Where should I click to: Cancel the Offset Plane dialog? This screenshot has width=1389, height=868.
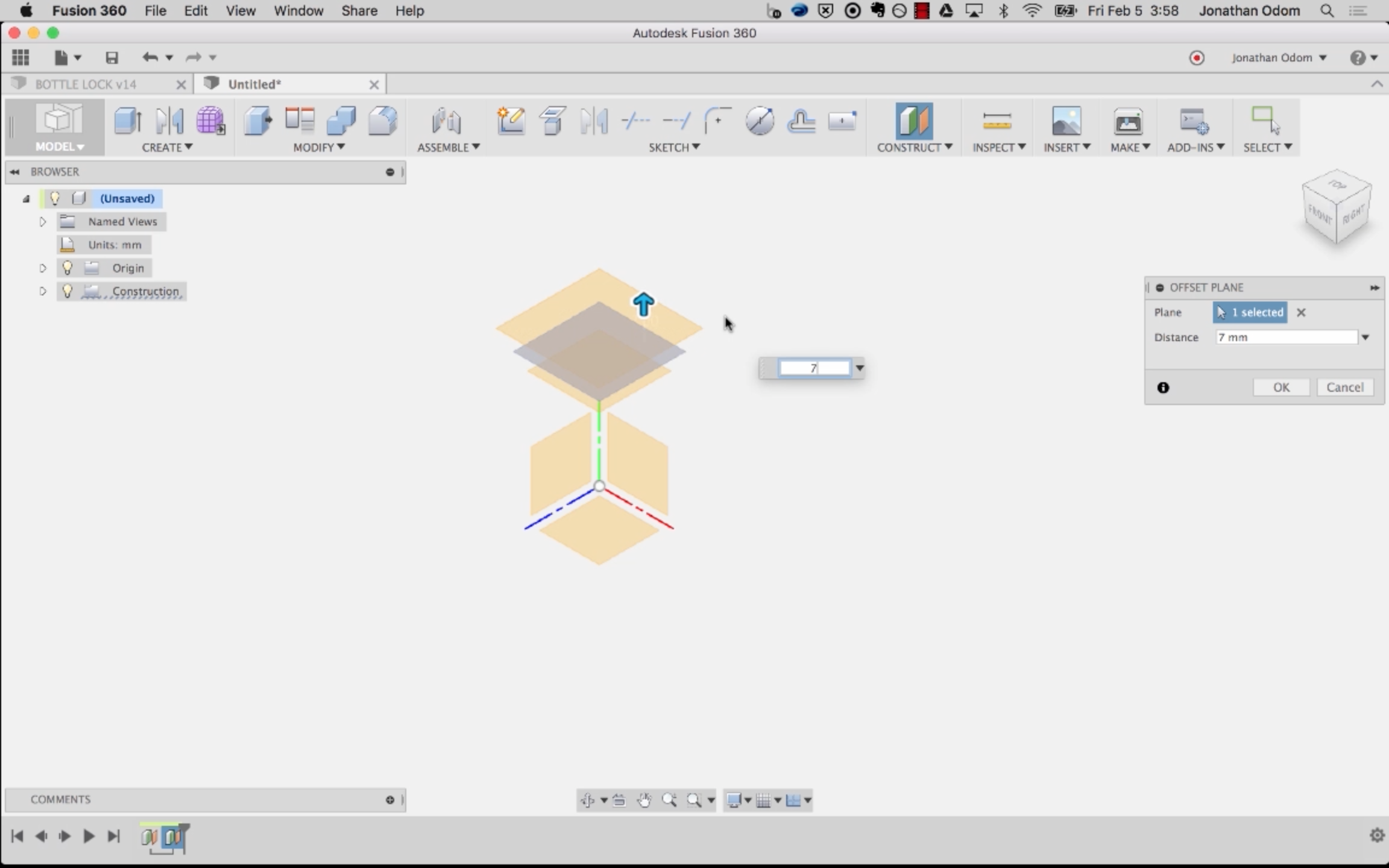coord(1344,388)
